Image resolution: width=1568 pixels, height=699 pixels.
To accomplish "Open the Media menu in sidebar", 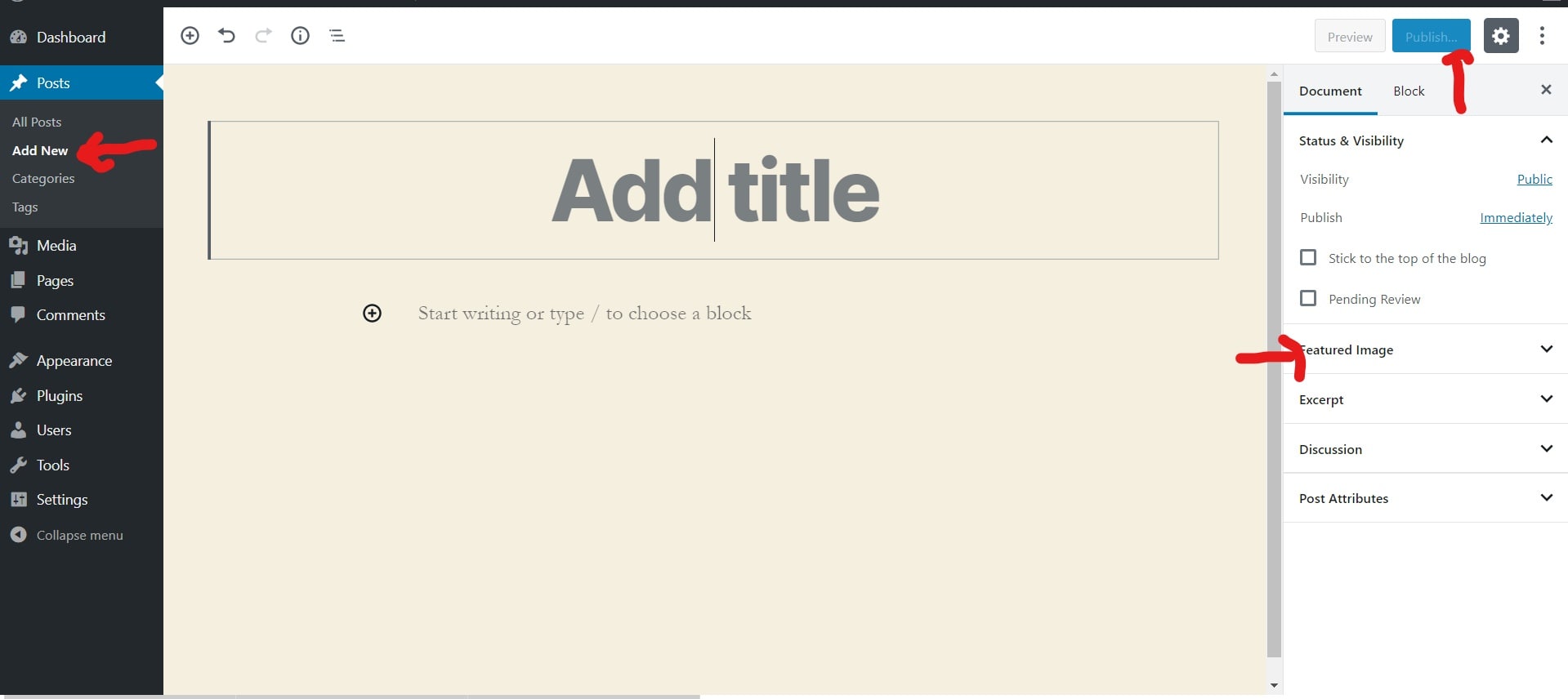I will click(56, 246).
